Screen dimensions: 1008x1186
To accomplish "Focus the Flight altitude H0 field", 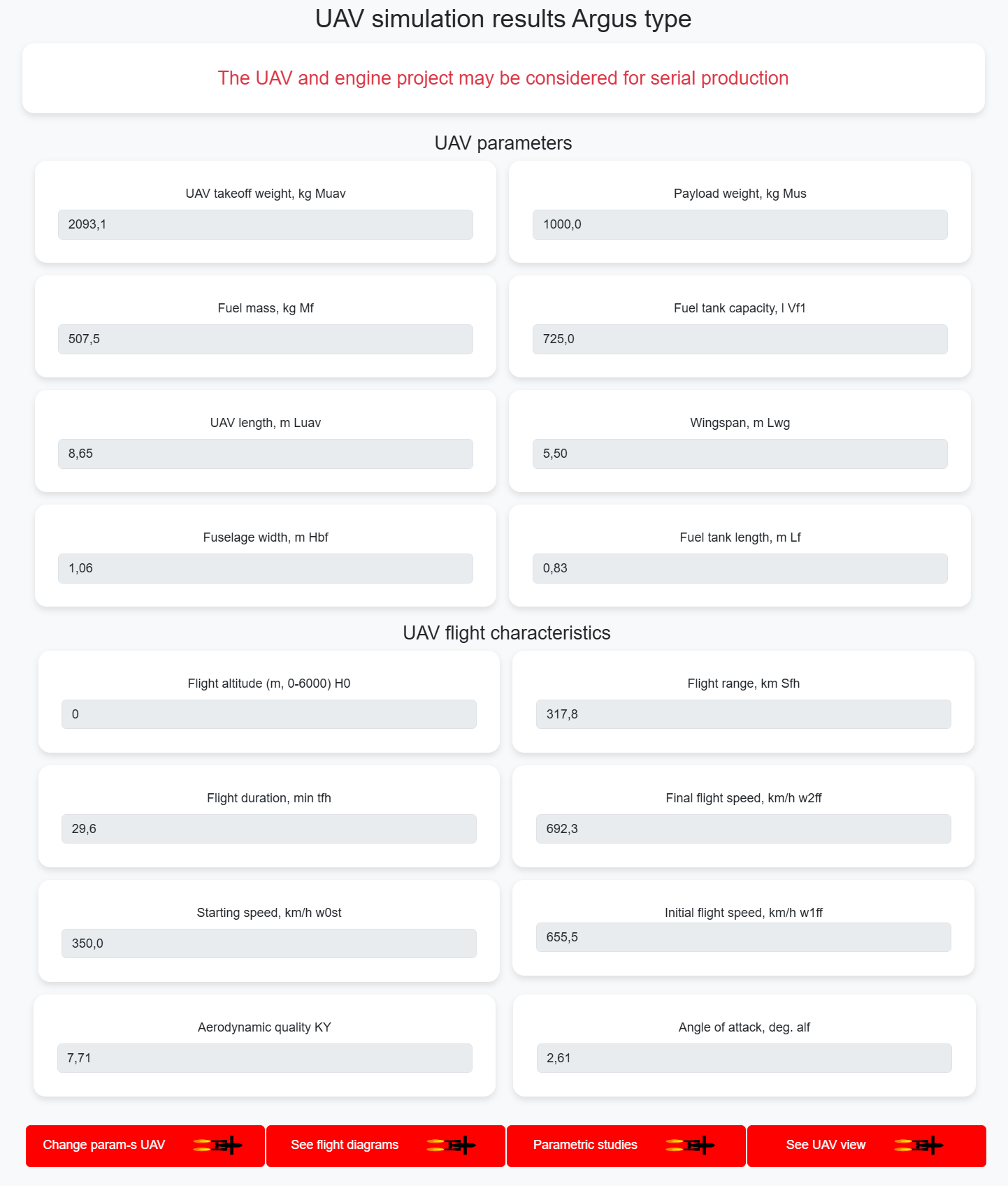I will pyautogui.click(x=269, y=714).
